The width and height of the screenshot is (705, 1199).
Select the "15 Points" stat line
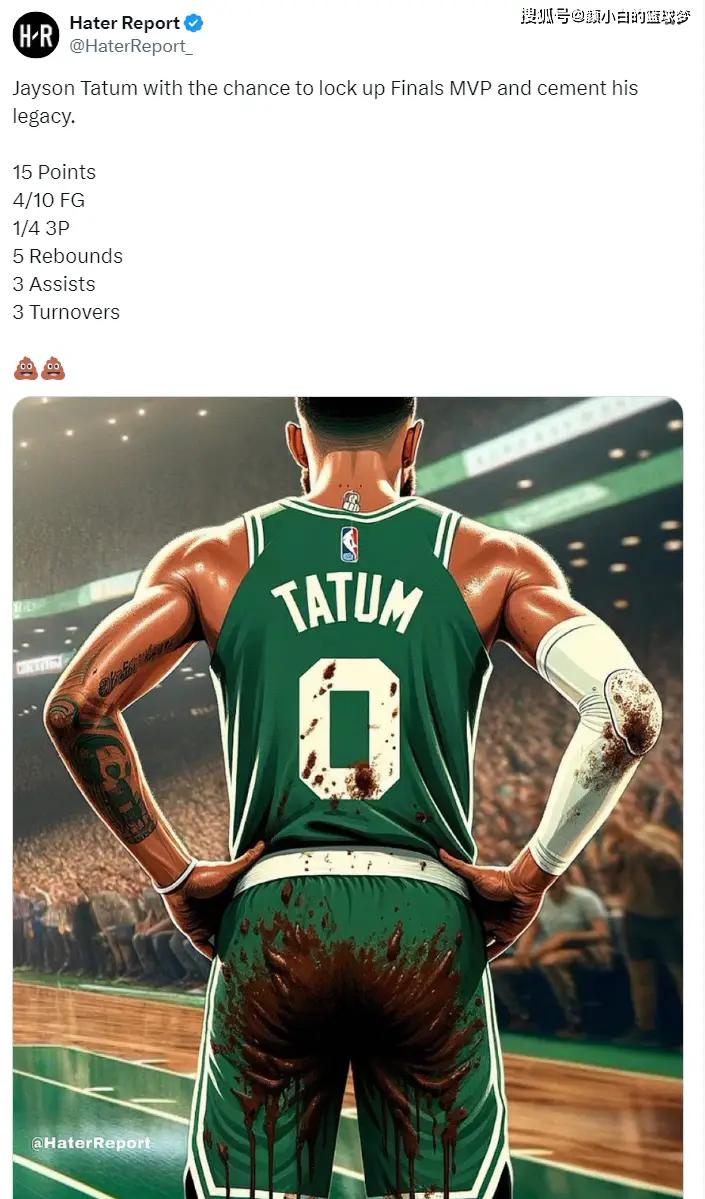pos(54,172)
